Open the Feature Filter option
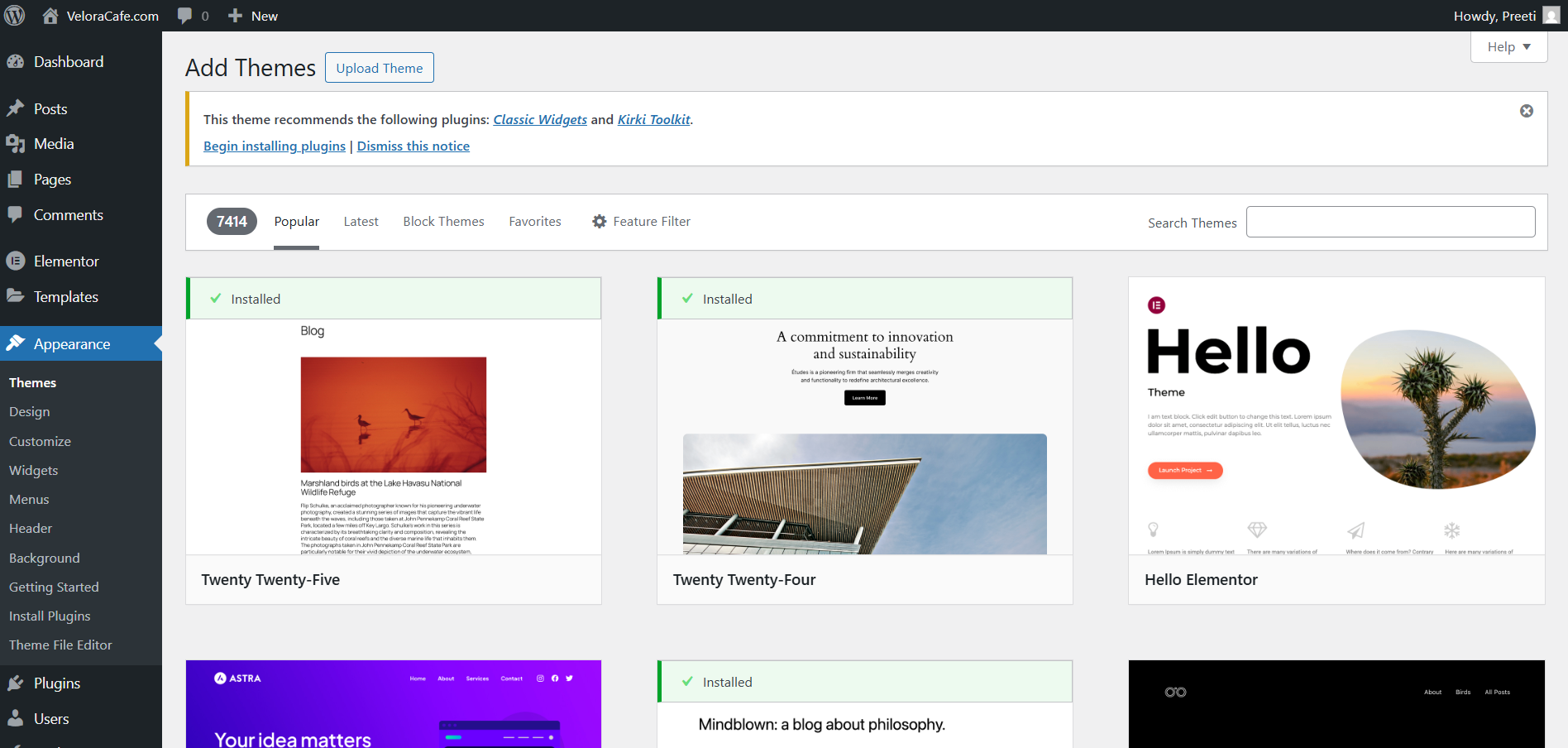This screenshot has width=1568, height=748. [642, 222]
